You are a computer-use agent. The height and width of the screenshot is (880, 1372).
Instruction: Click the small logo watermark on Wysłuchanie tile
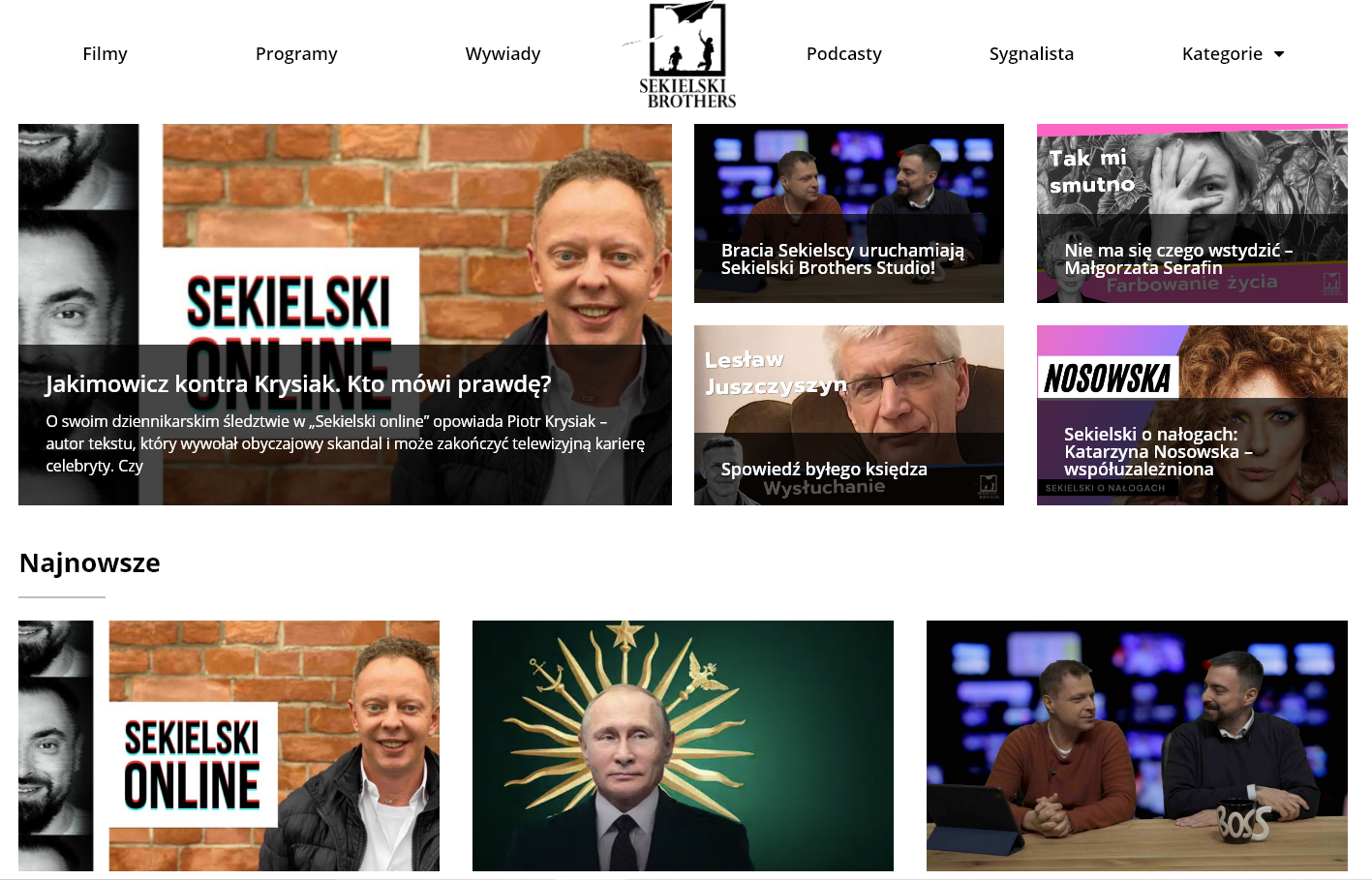pos(989,486)
